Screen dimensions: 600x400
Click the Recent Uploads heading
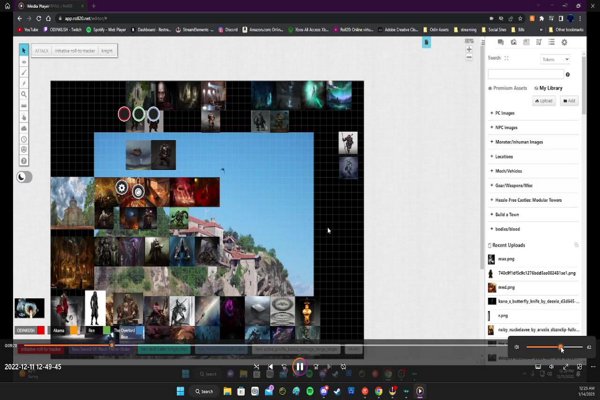509,245
